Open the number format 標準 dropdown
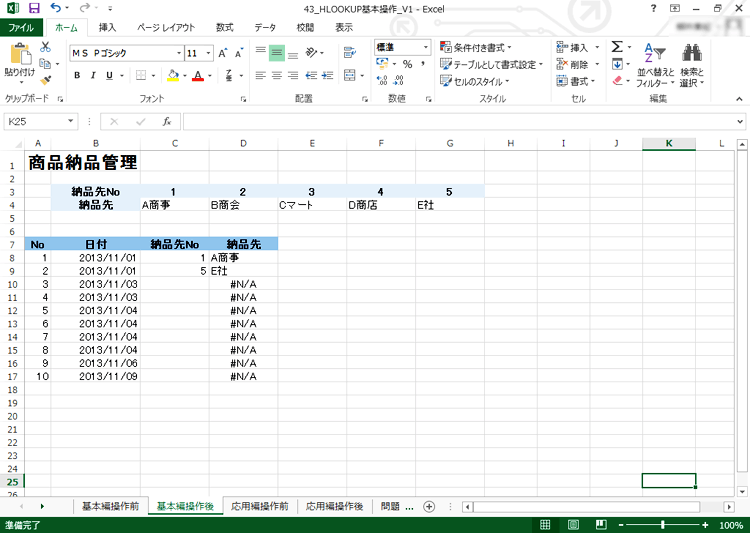This screenshot has height=533, width=750. pyautogui.click(x=425, y=47)
